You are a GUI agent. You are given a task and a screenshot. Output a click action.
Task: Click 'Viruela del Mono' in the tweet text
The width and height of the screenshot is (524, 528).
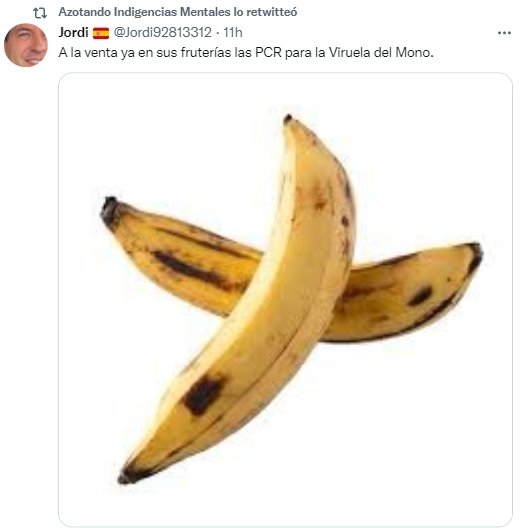(x=380, y=53)
